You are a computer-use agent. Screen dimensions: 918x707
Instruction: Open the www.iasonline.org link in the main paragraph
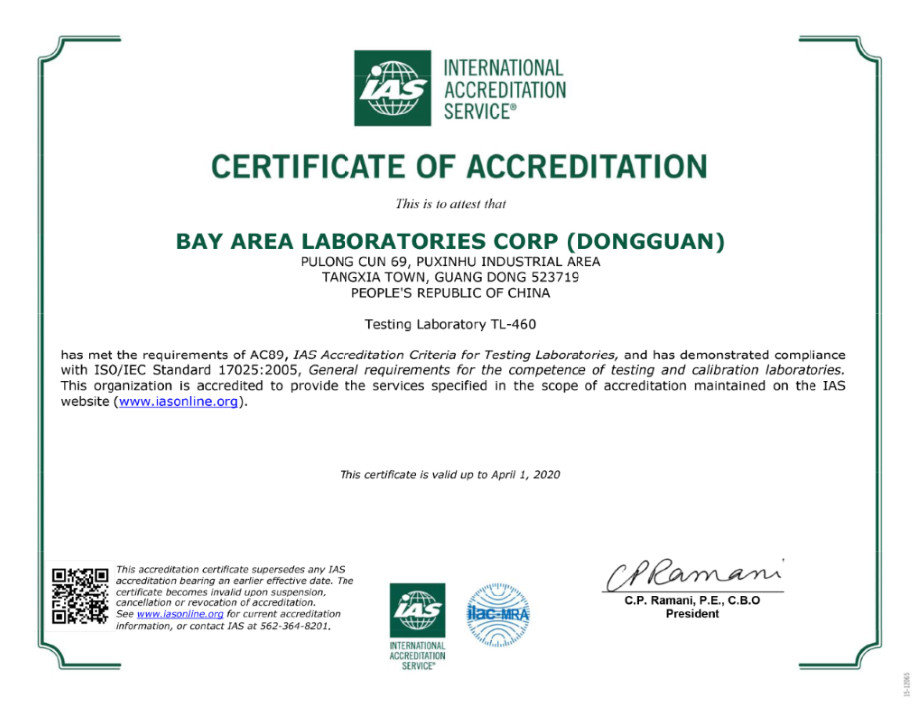179,402
